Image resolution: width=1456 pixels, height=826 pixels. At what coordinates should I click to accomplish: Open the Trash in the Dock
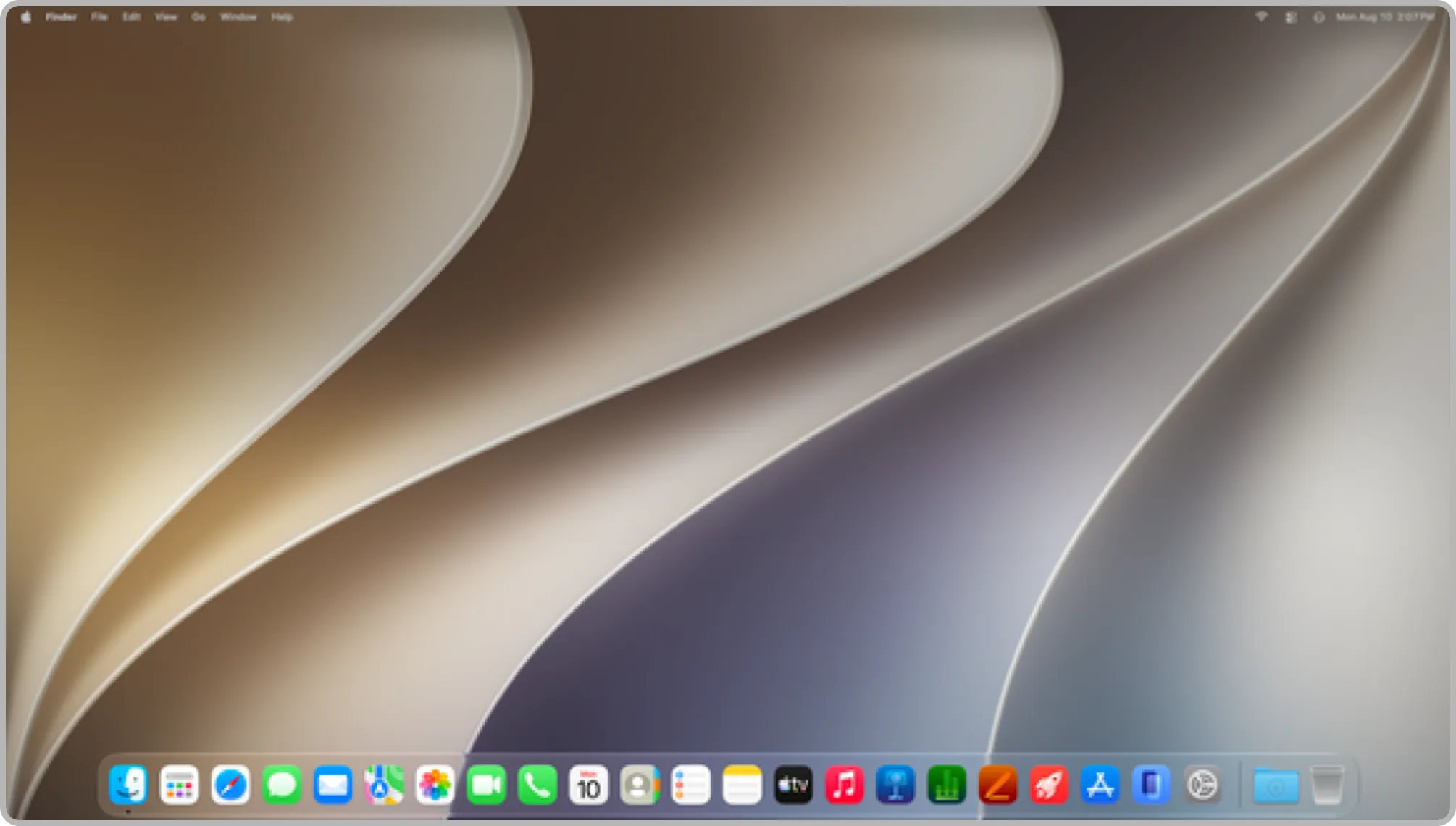pyautogui.click(x=1327, y=785)
